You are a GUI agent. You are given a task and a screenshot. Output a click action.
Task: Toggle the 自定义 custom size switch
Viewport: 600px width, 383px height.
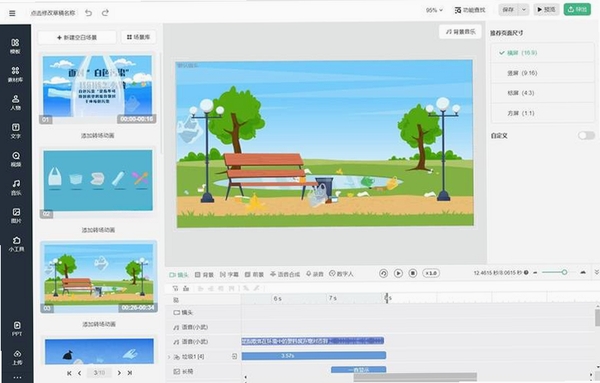pos(586,135)
